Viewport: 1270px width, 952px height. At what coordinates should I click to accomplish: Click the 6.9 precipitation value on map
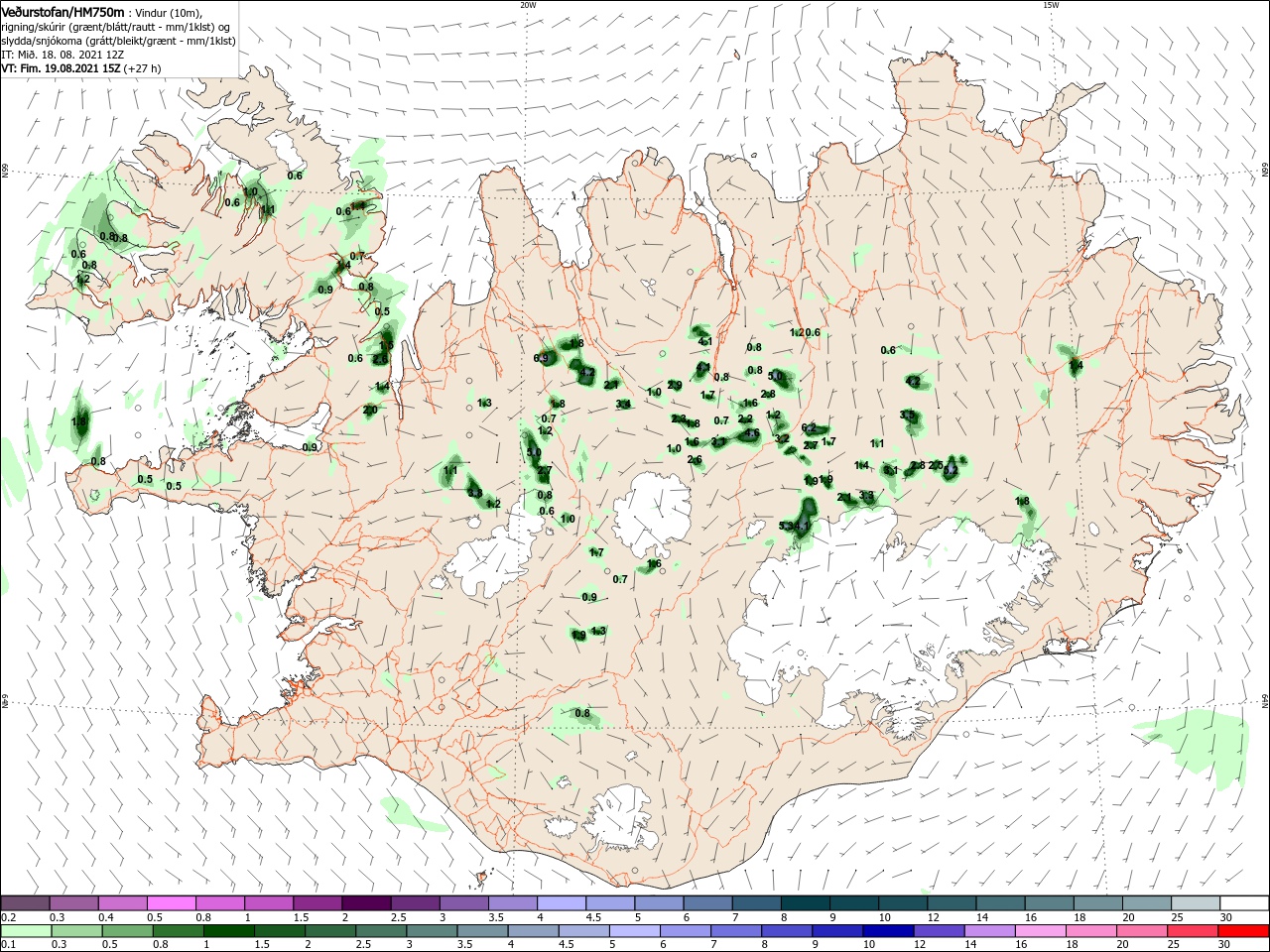(541, 358)
